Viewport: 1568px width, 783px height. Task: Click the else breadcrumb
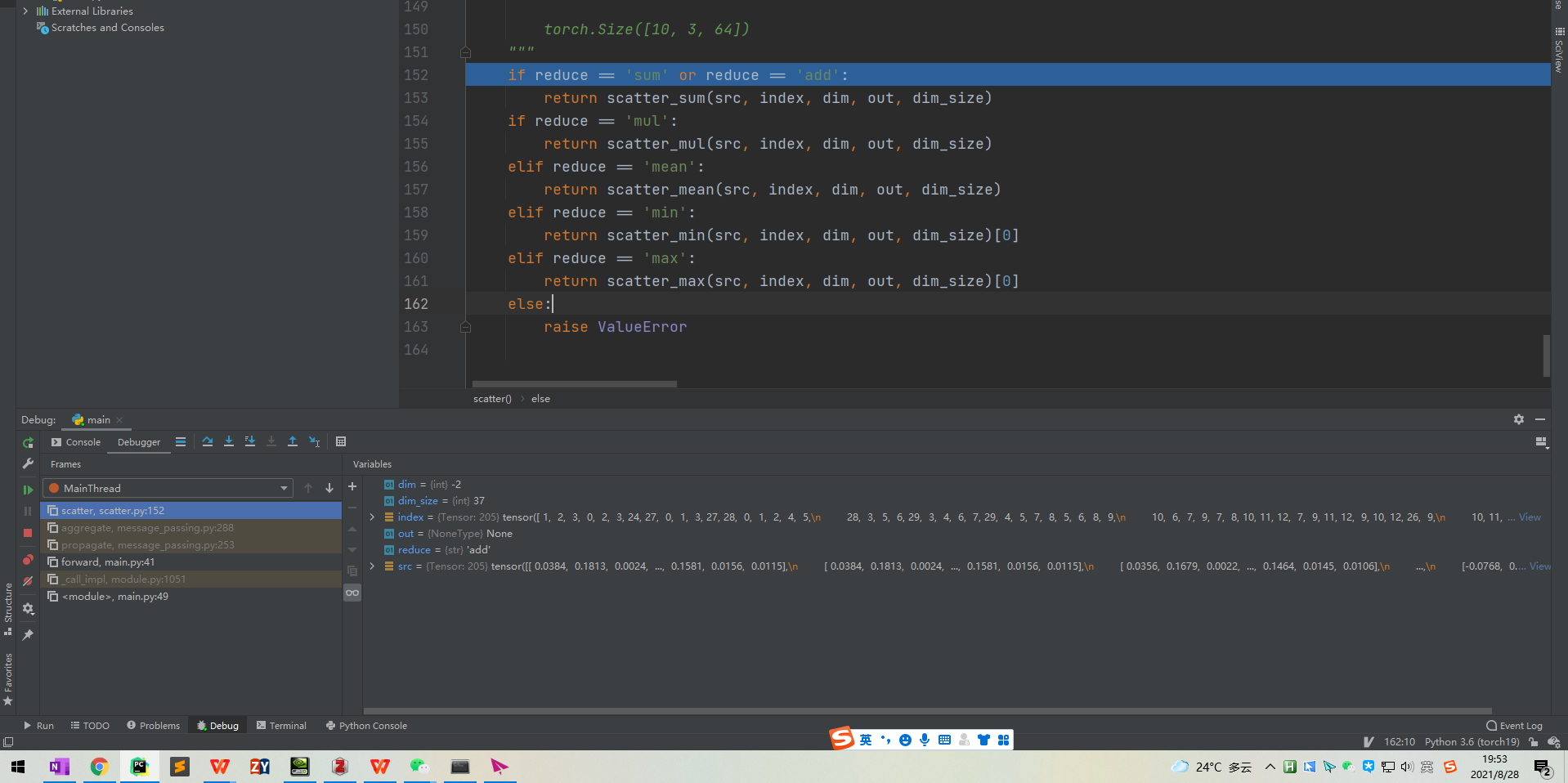point(540,399)
